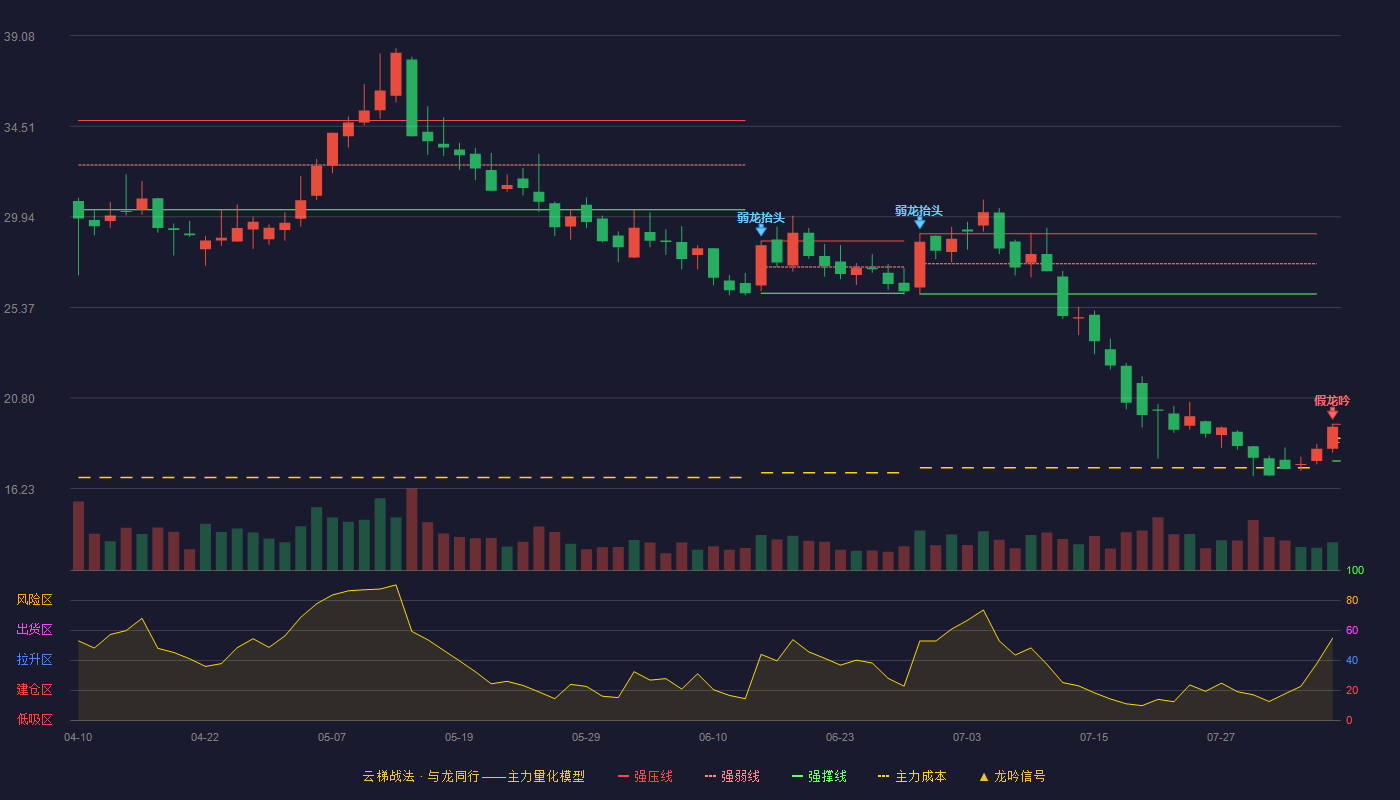Click the 07-03 date label
This screenshot has height=800, width=1400.
967,737
